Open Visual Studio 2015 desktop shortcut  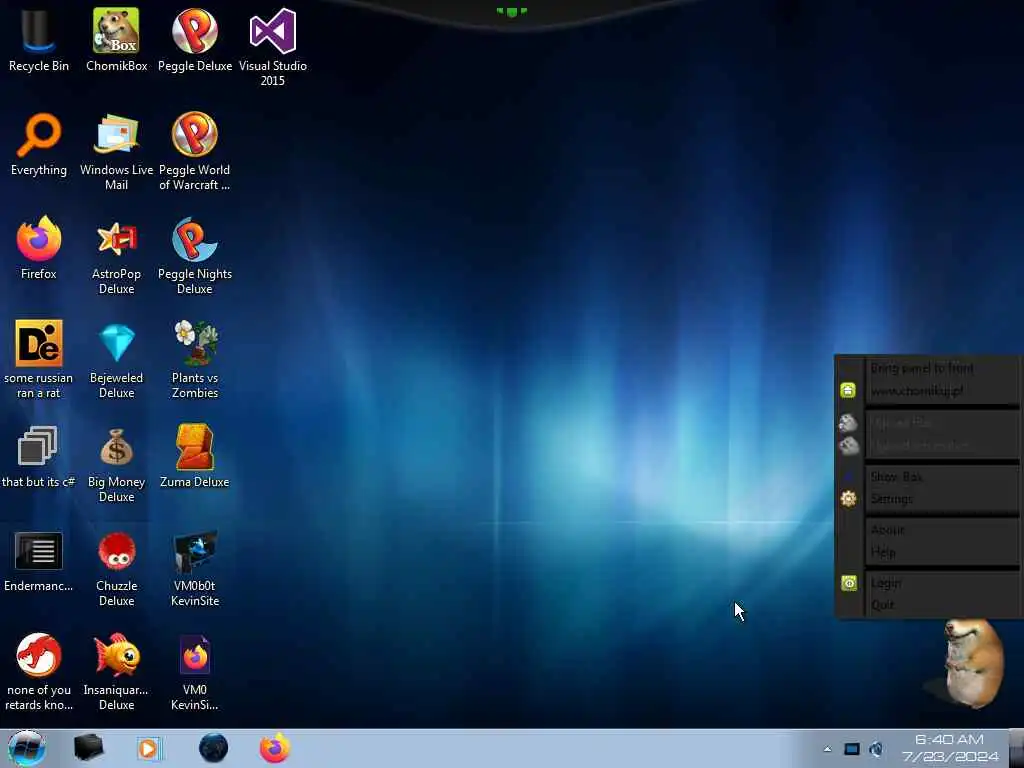(272, 47)
